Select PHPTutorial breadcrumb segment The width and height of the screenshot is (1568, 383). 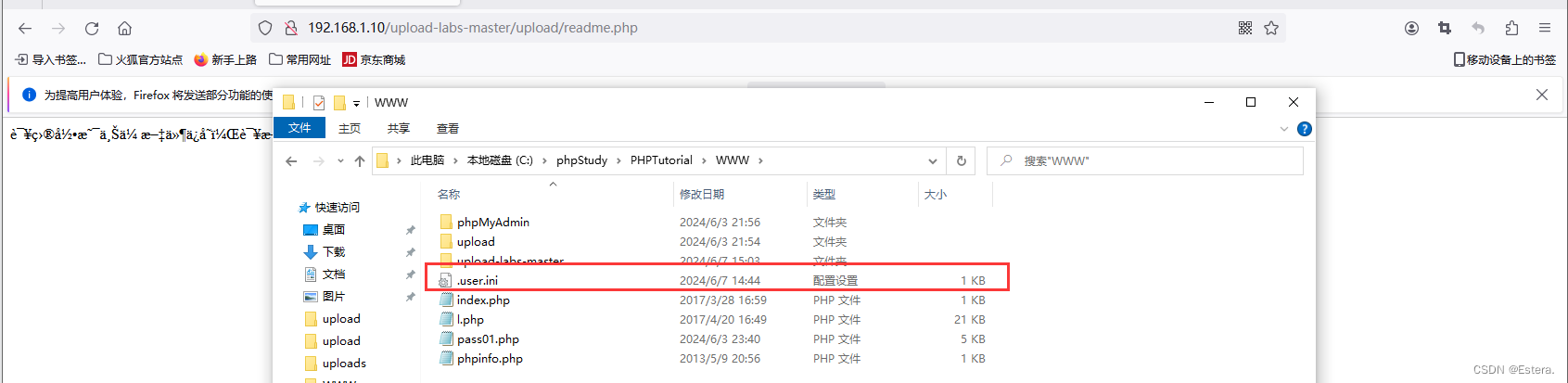point(661,160)
